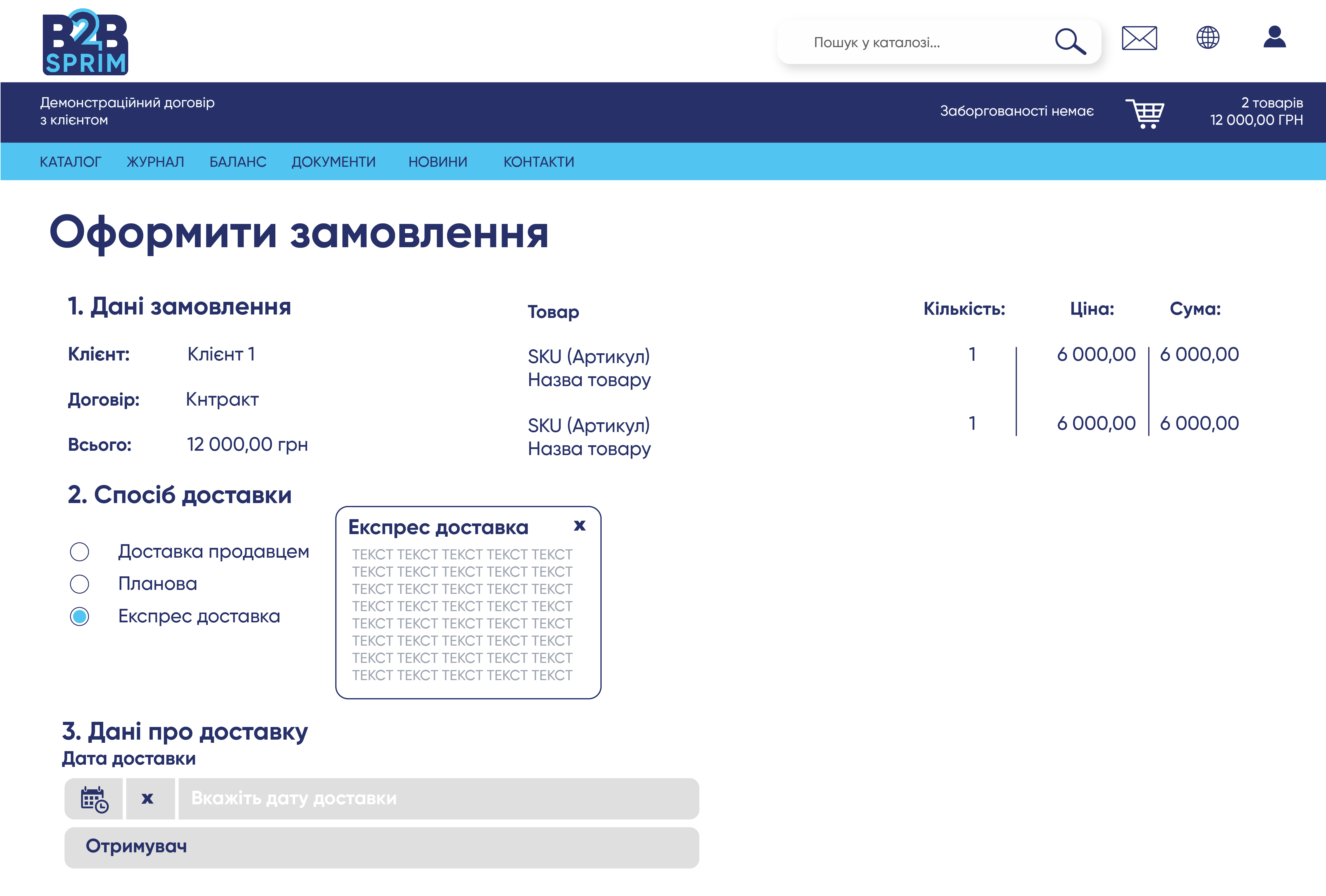Click the 1. Дані замовлення heading

click(179, 306)
